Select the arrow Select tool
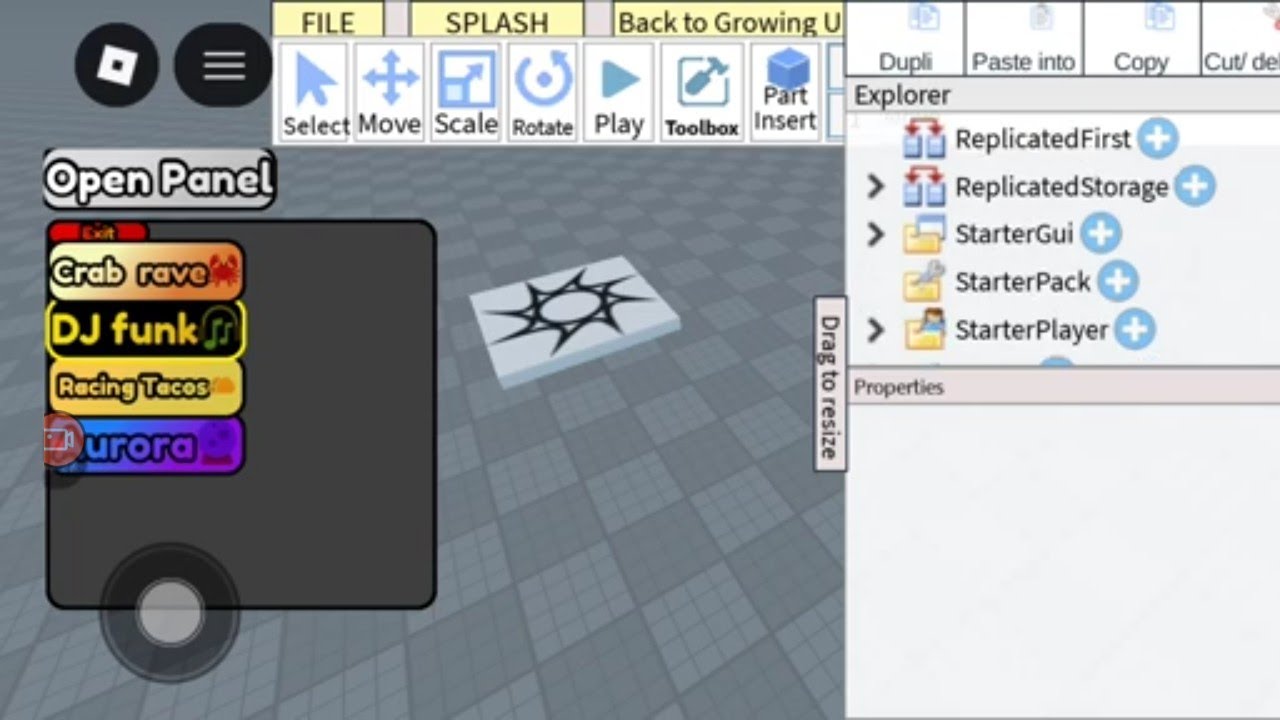This screenshot has height=720, width=1280. [x=316, y=93]
